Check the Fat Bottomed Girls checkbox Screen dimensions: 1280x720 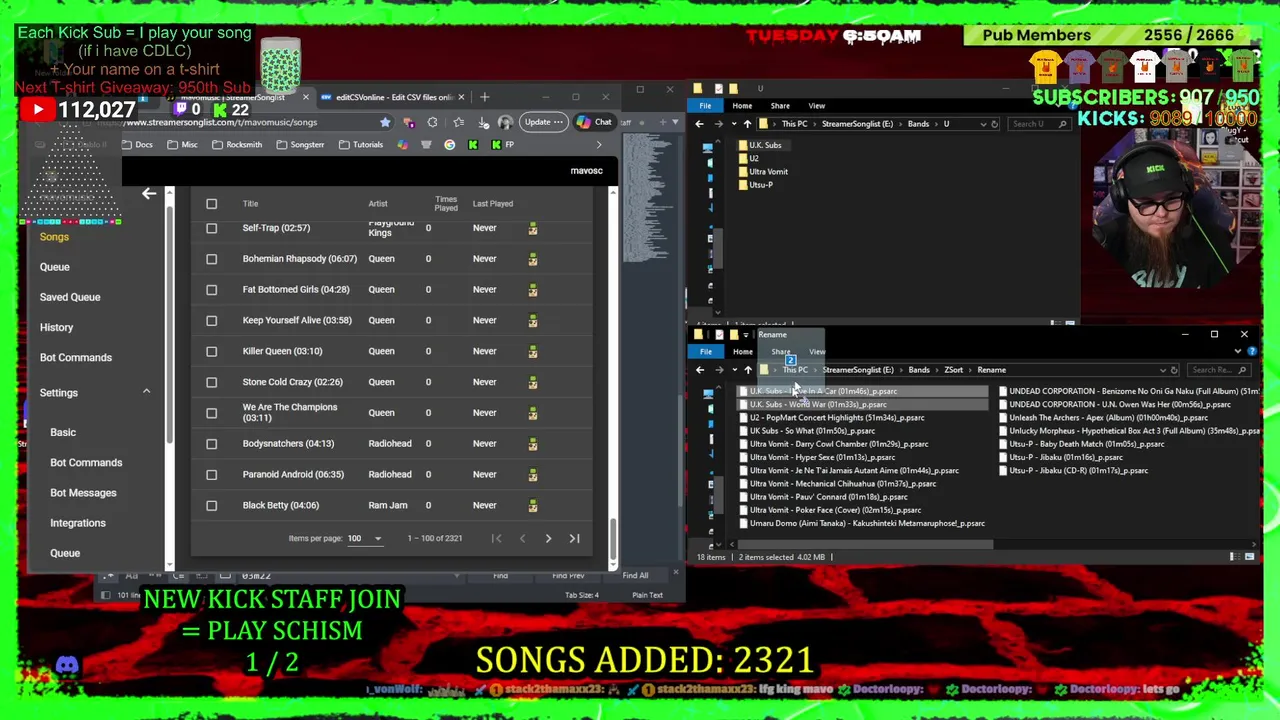coord(211,290)
